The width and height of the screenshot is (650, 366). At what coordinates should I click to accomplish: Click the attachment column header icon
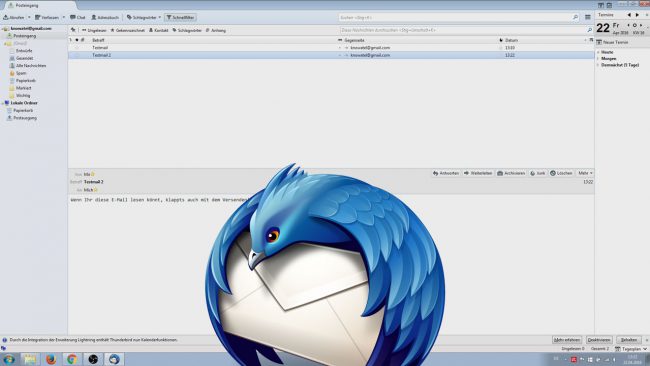click(x=82, y=40)
